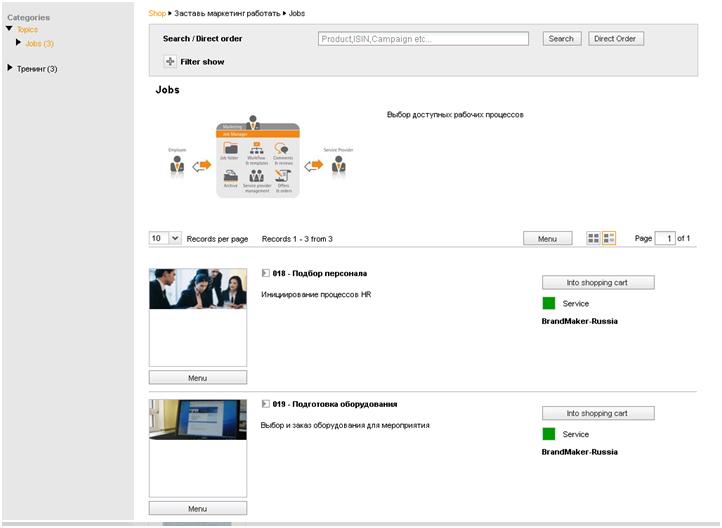The image size is (722, 528).
Task: Click the plus icon beside Filter show
Action: (170, 61)
